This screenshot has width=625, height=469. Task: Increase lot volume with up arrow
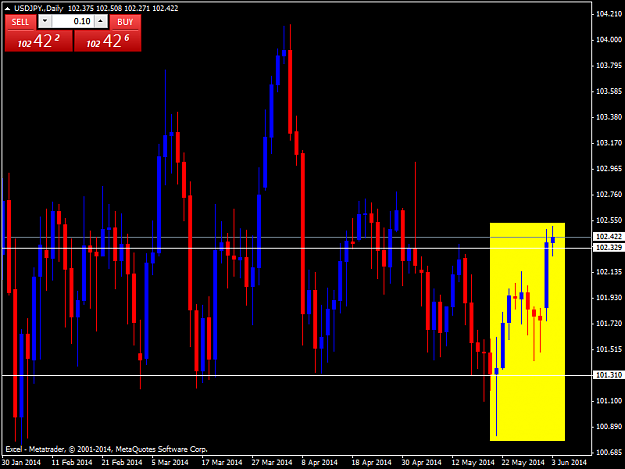(x=101, y=21)
